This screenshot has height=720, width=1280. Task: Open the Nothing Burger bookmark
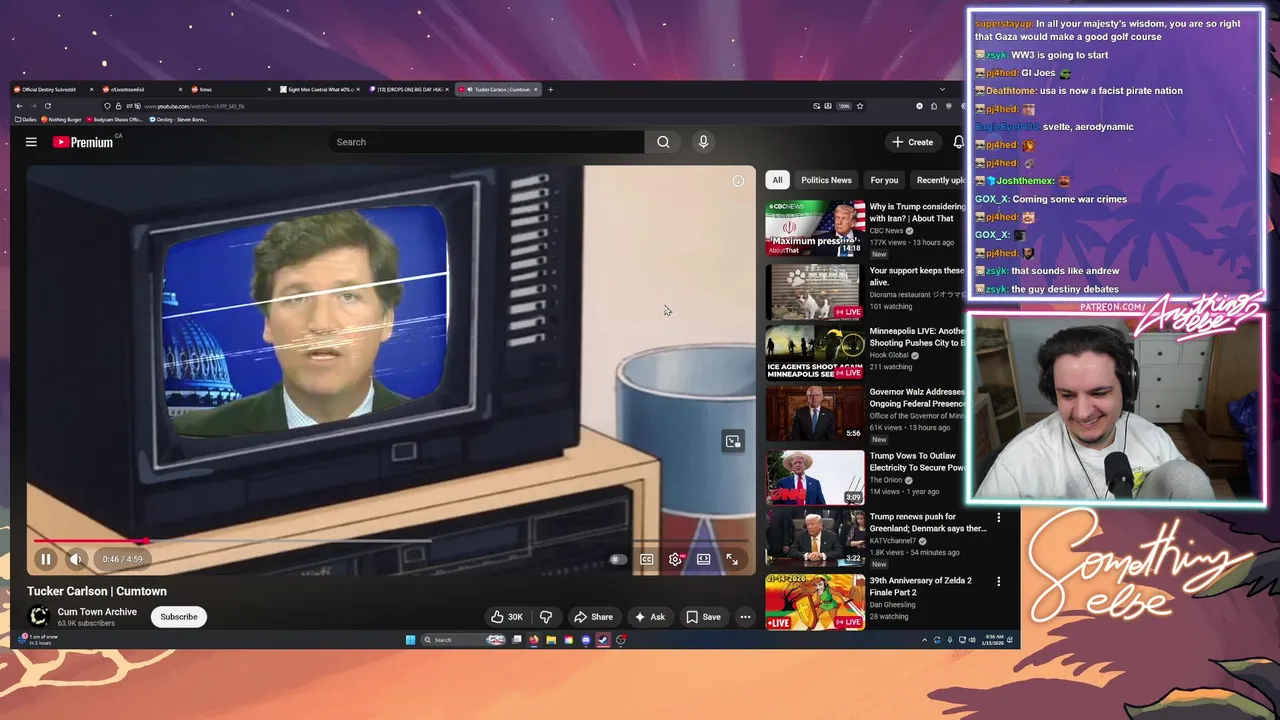(62, 119)
